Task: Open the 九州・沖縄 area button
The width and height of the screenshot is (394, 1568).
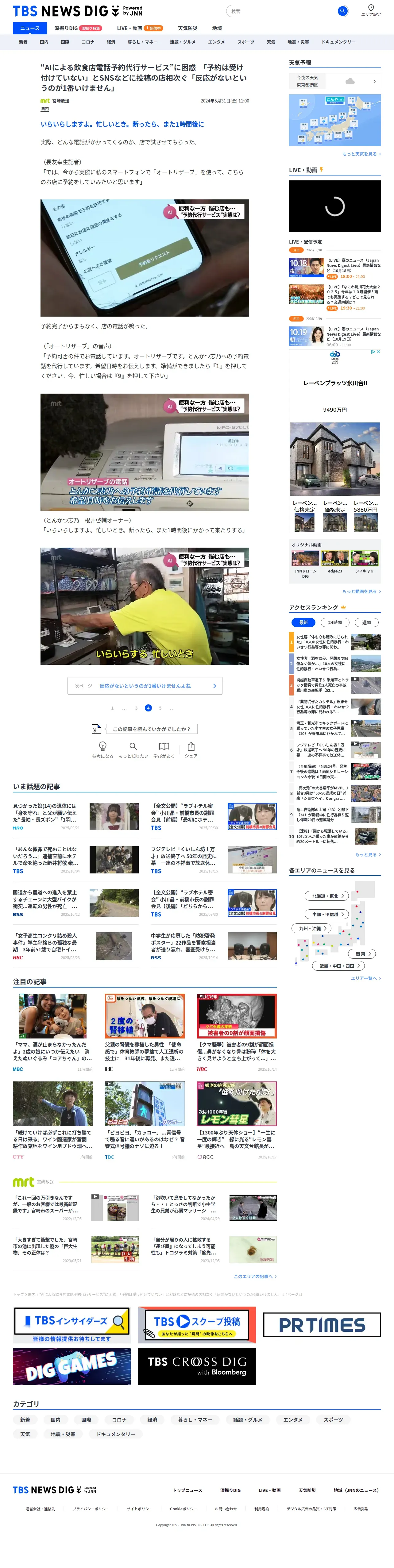Action: [x=312, y=929]
